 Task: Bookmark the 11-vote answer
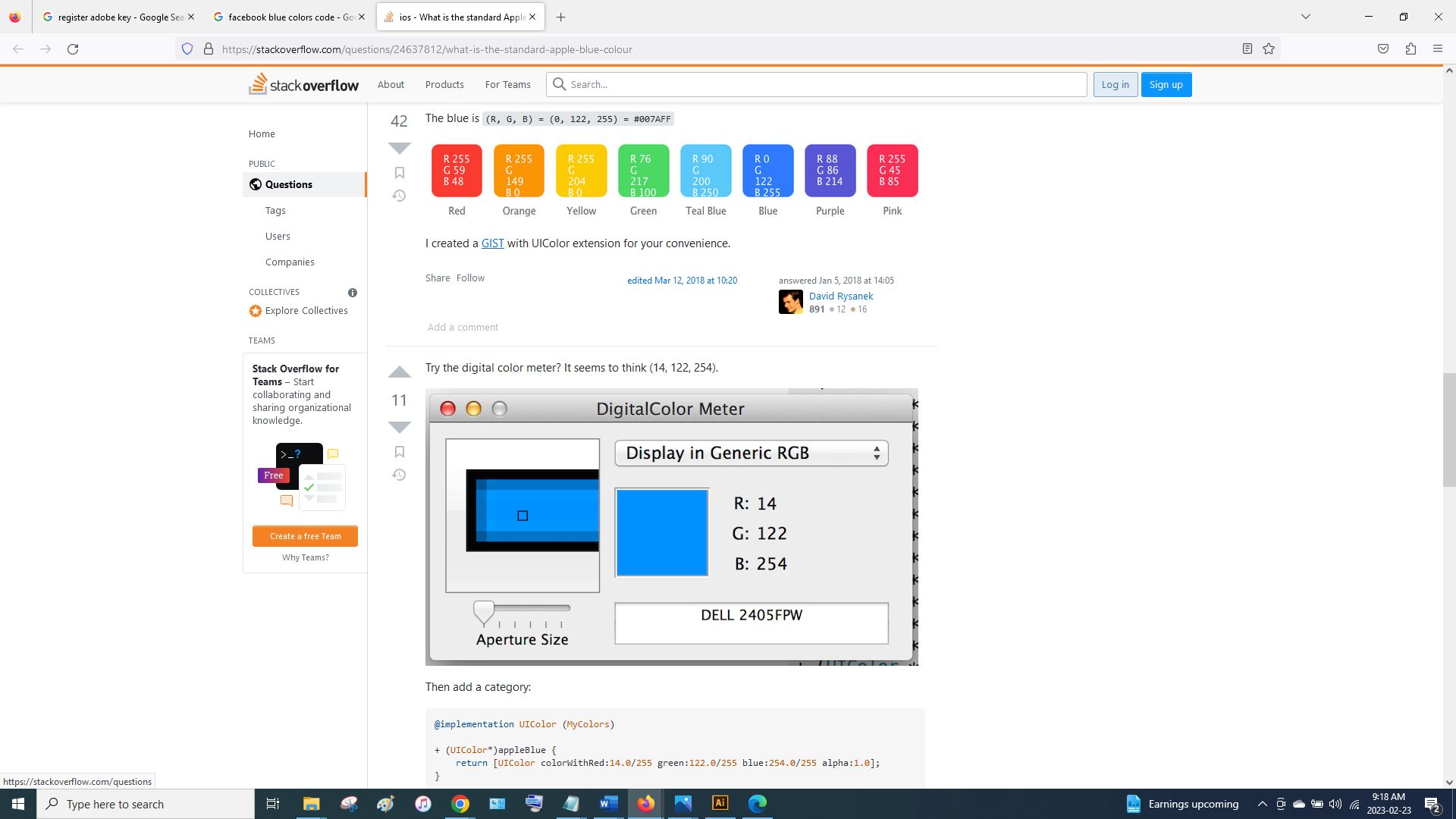[x=399, y=452]
